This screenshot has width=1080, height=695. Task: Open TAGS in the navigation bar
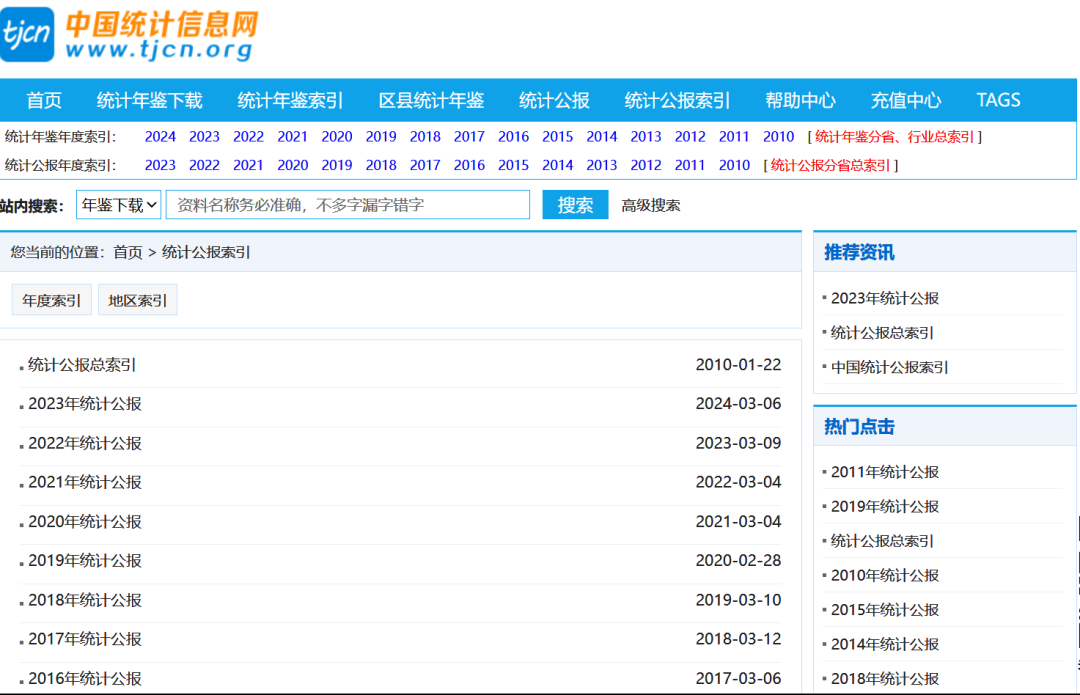tap(998, 100)
